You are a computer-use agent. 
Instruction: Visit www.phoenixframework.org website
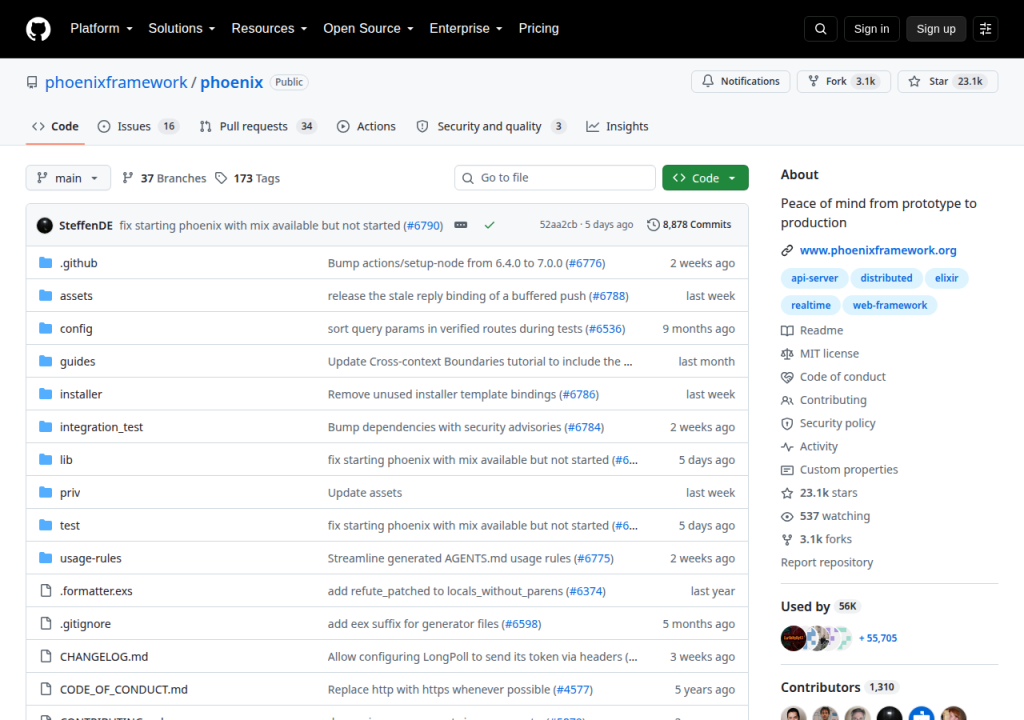point(878,250)
